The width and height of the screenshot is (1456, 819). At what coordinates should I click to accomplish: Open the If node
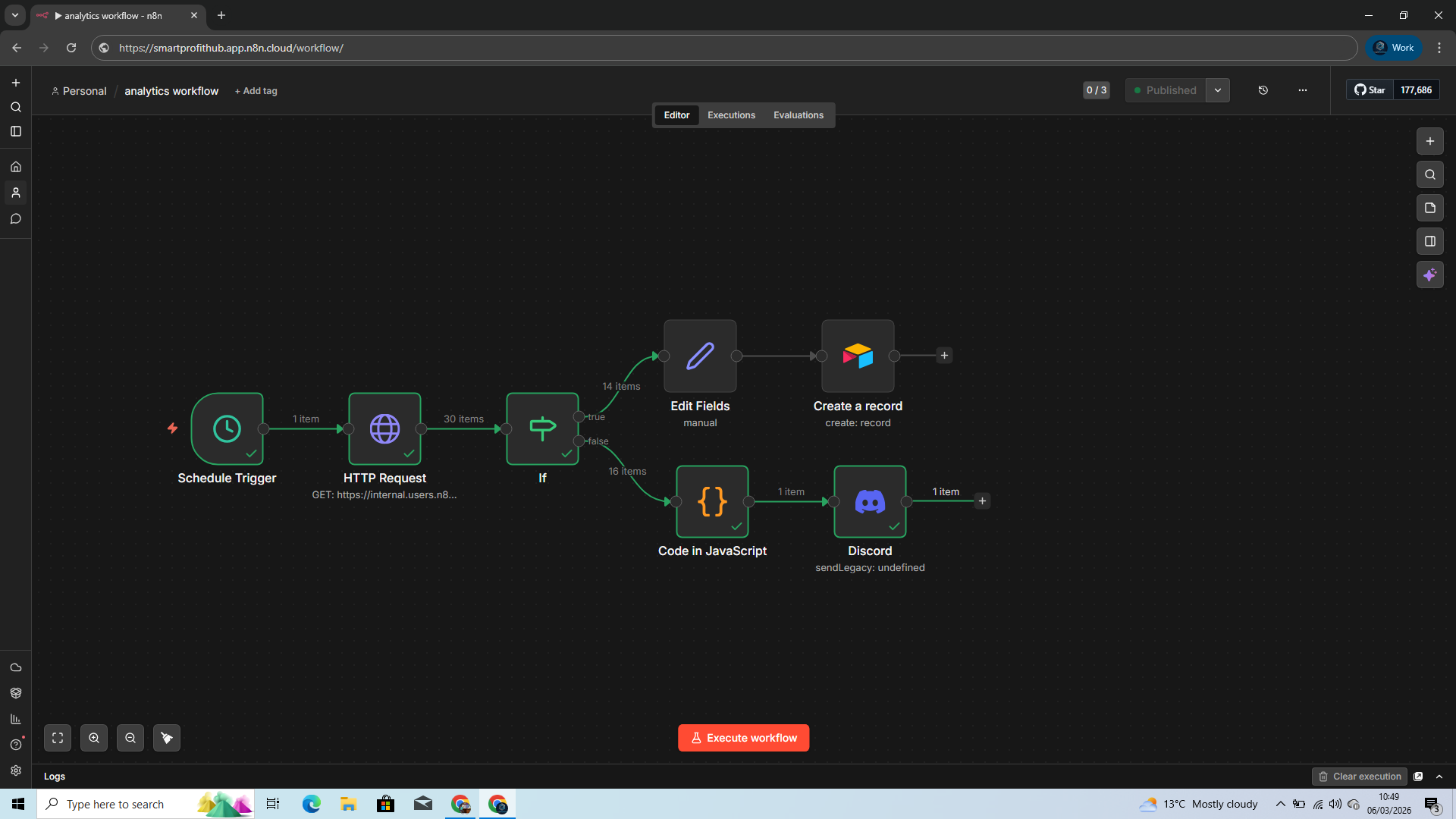(x=542, y=429)
